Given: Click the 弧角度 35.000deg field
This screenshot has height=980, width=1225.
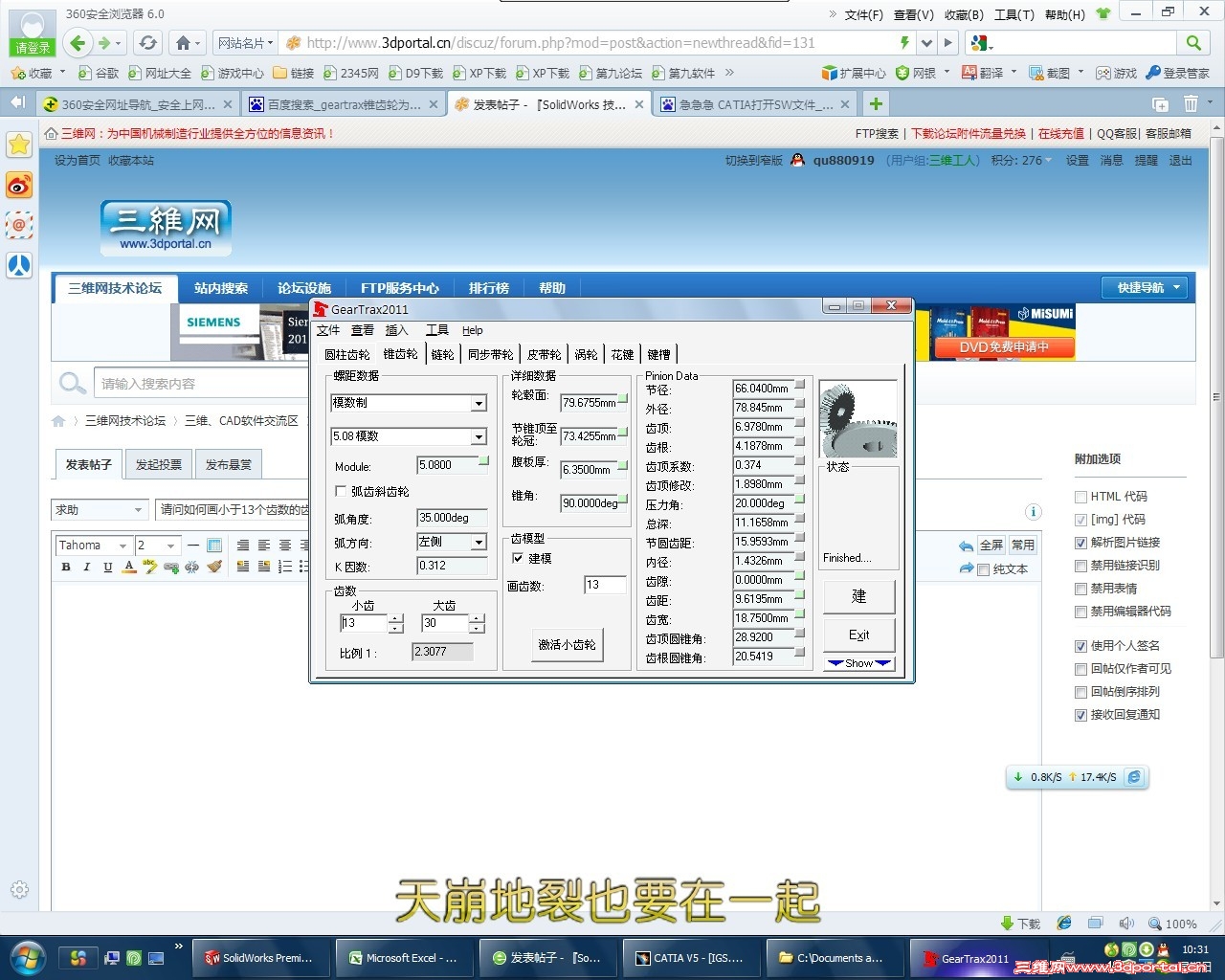Looking at the screenshot, I should 453,518.
